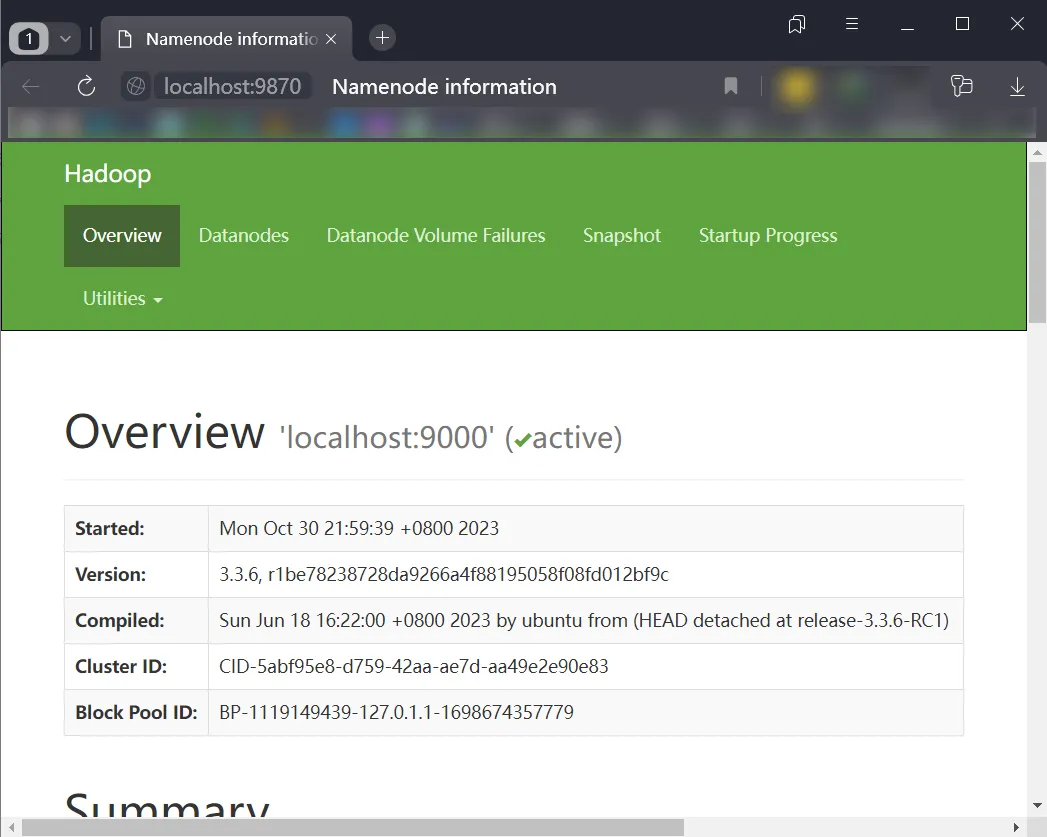Open the browser sidebar panel icon
This screenshot has width=1047, height=837.
(x=962, y=86)
